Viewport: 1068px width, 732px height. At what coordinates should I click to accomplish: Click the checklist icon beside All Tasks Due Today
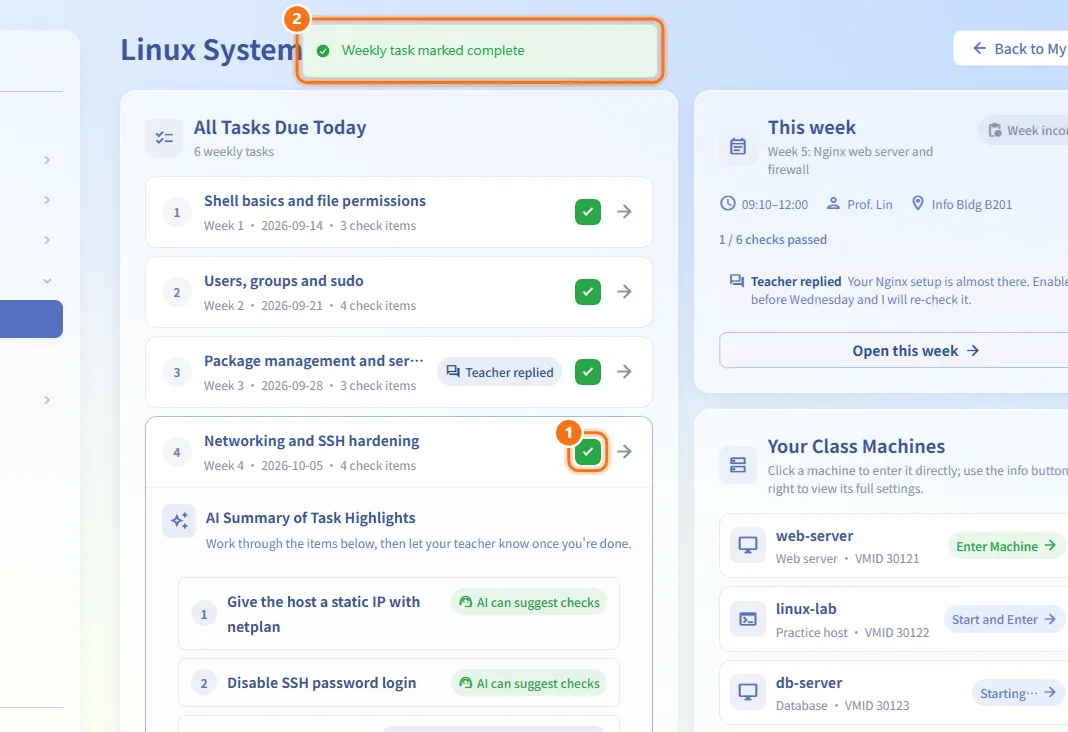pyautogui.click(x=164, y=138)
